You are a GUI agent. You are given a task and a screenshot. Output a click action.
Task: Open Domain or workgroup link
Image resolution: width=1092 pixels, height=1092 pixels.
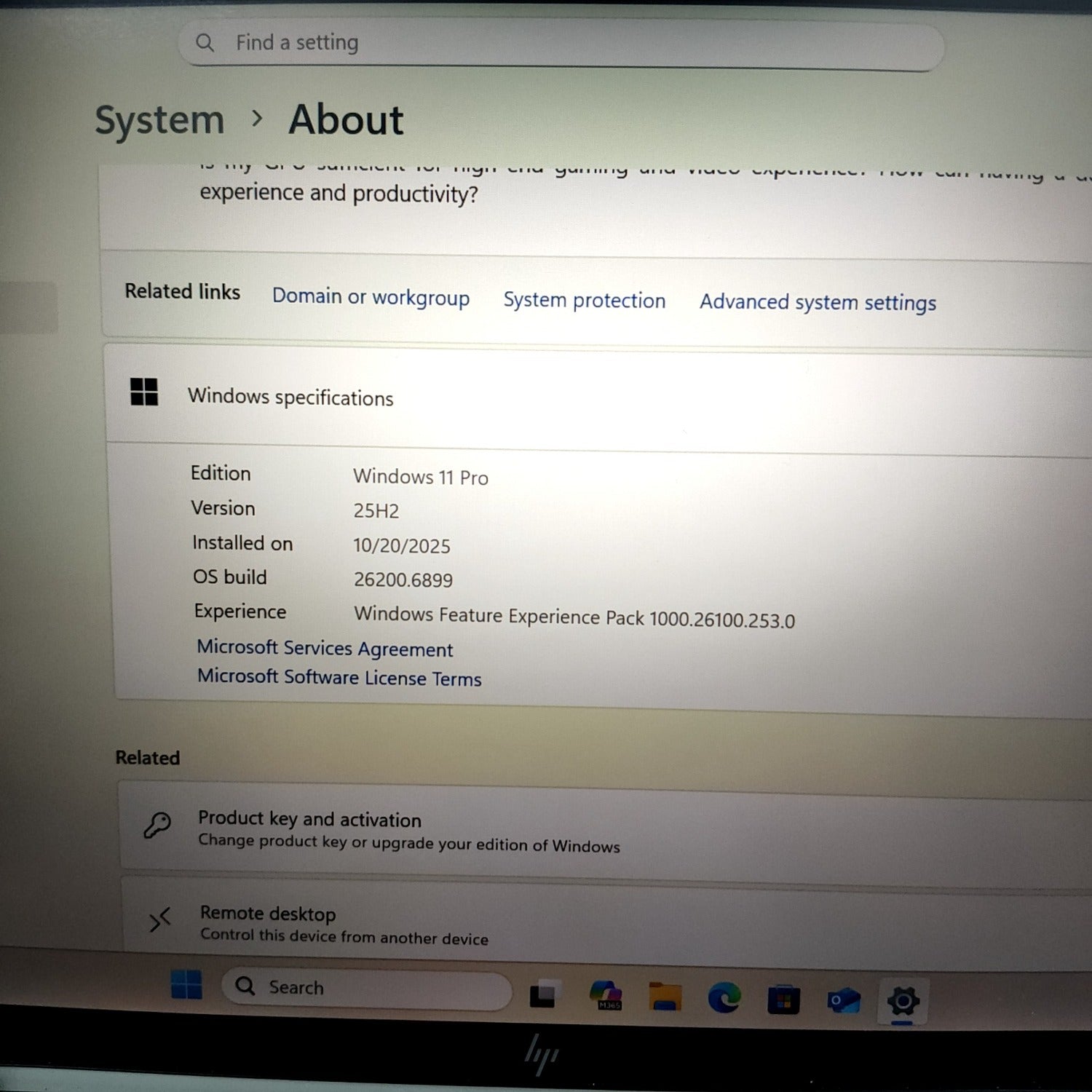click(371, 297)
